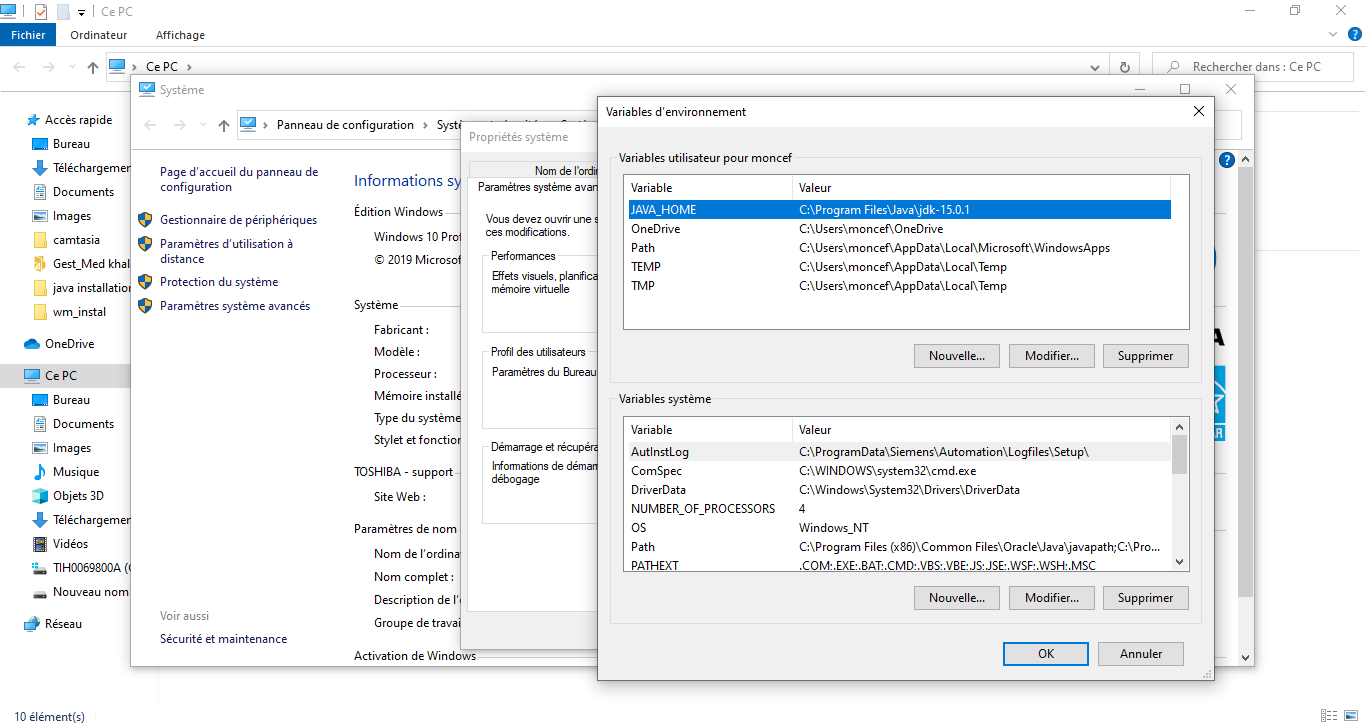This screenshot has height=728, width=1366.
Task: Click the Documents icon under Accès rapide
Action: click(40, 192)
